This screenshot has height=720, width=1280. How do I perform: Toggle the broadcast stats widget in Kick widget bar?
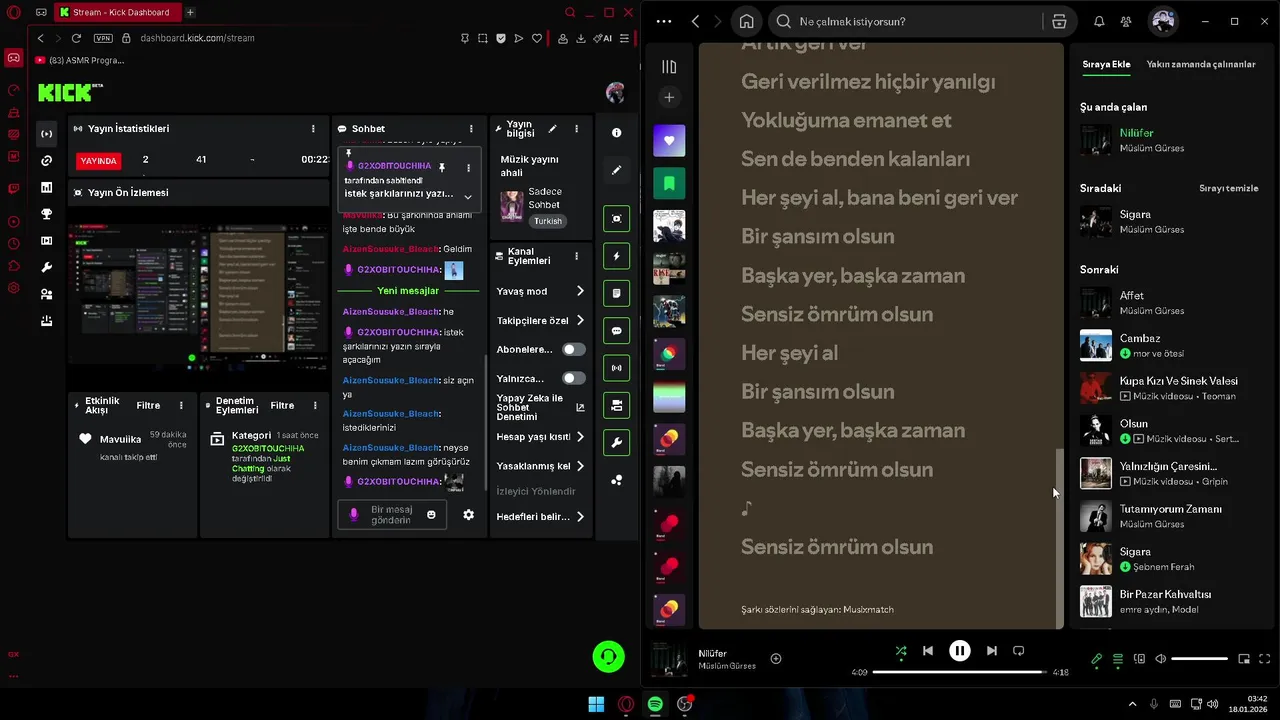pyautogui.click(x=616, y=368)
